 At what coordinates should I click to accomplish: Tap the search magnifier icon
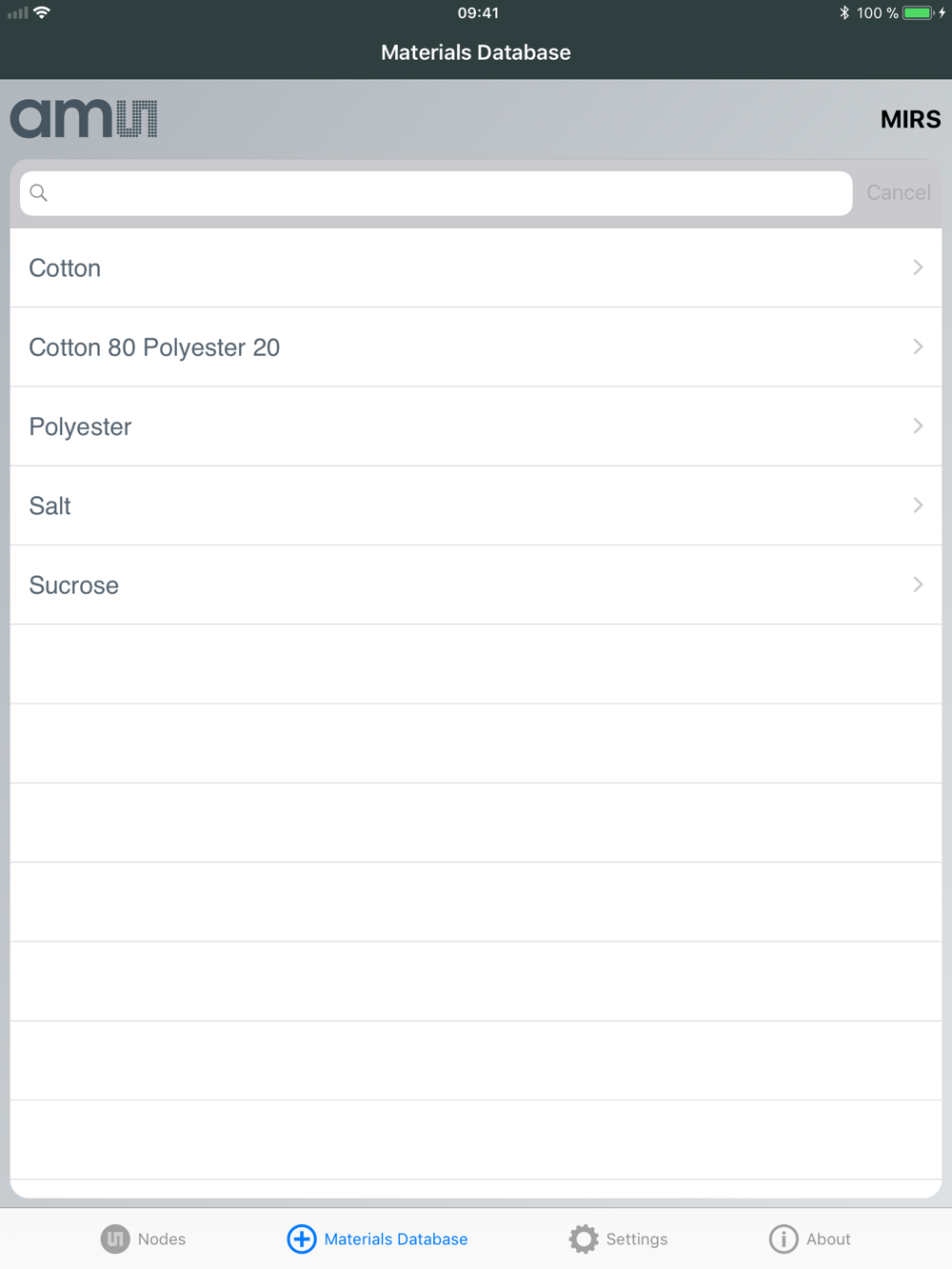click(x=39, y=193)
